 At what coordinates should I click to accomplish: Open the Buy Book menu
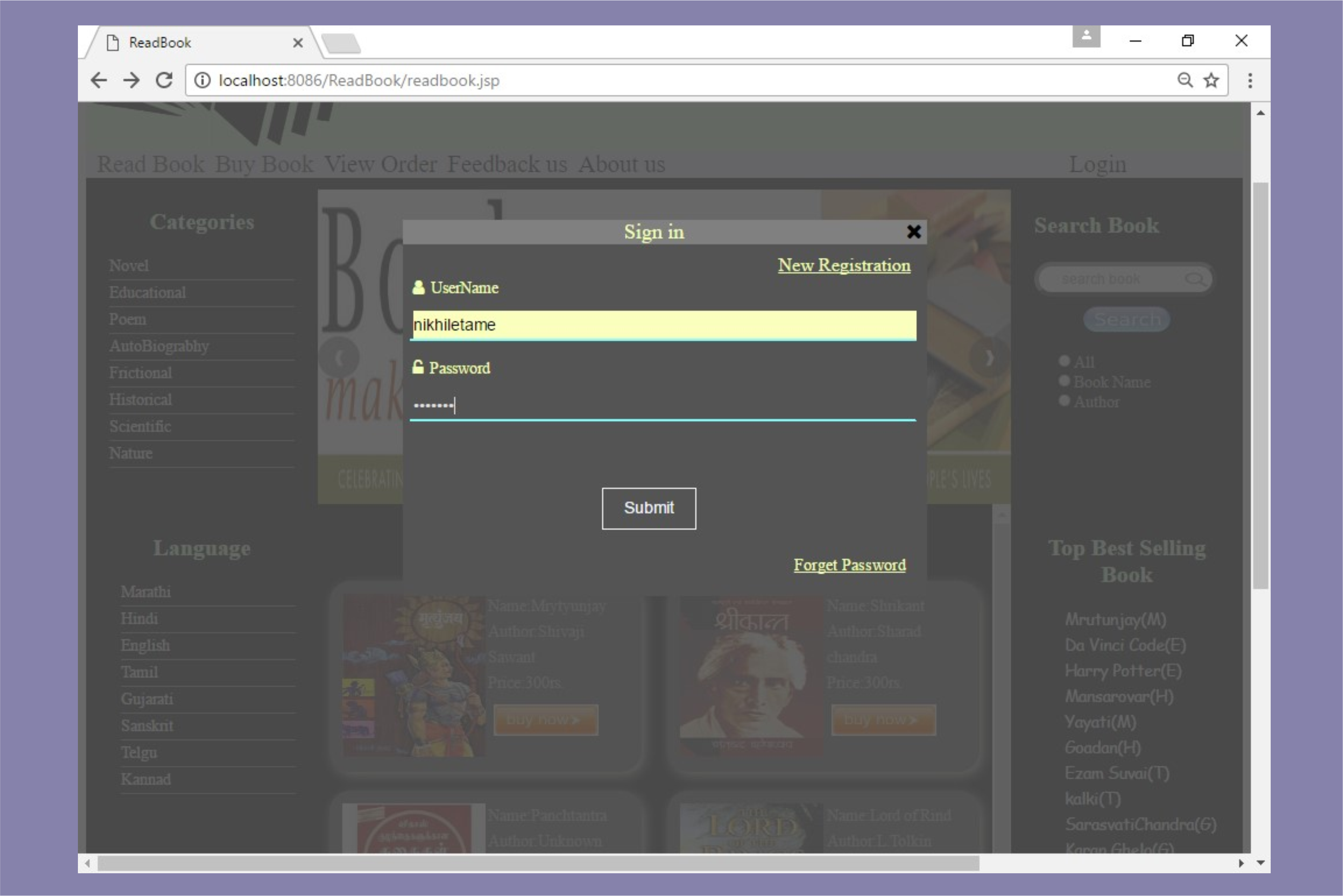(264, 165)
